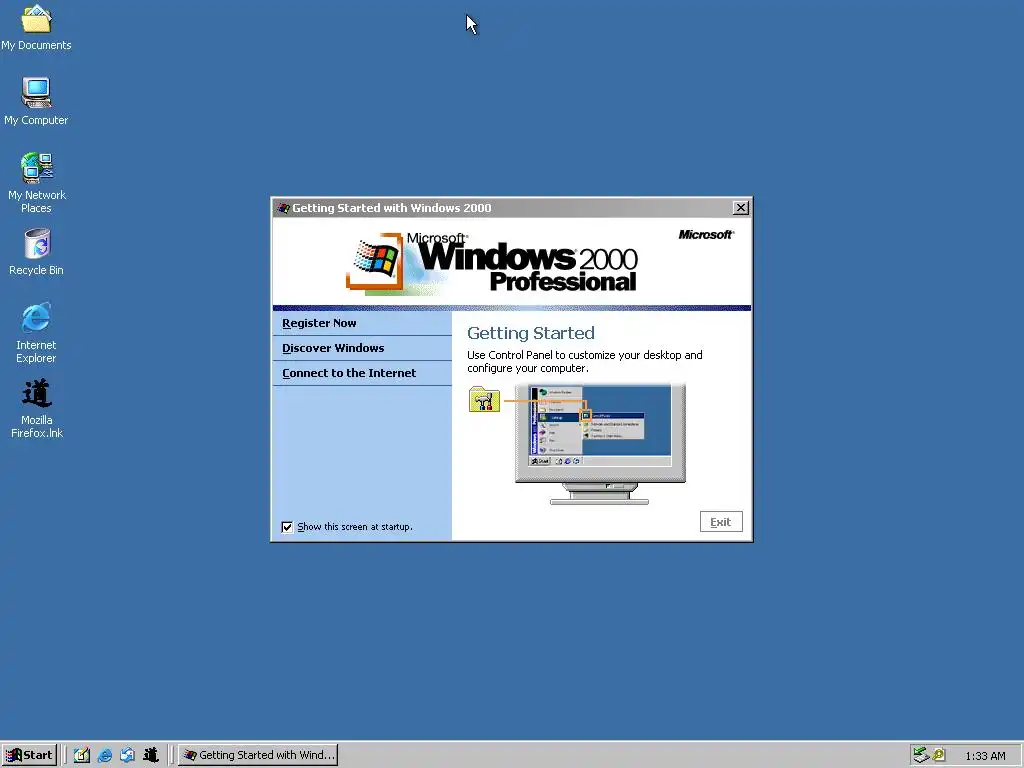Launch Internet Explorer from Quick Launch
The width and height of the screenshot is (1024, 768).
pos(104,755)
